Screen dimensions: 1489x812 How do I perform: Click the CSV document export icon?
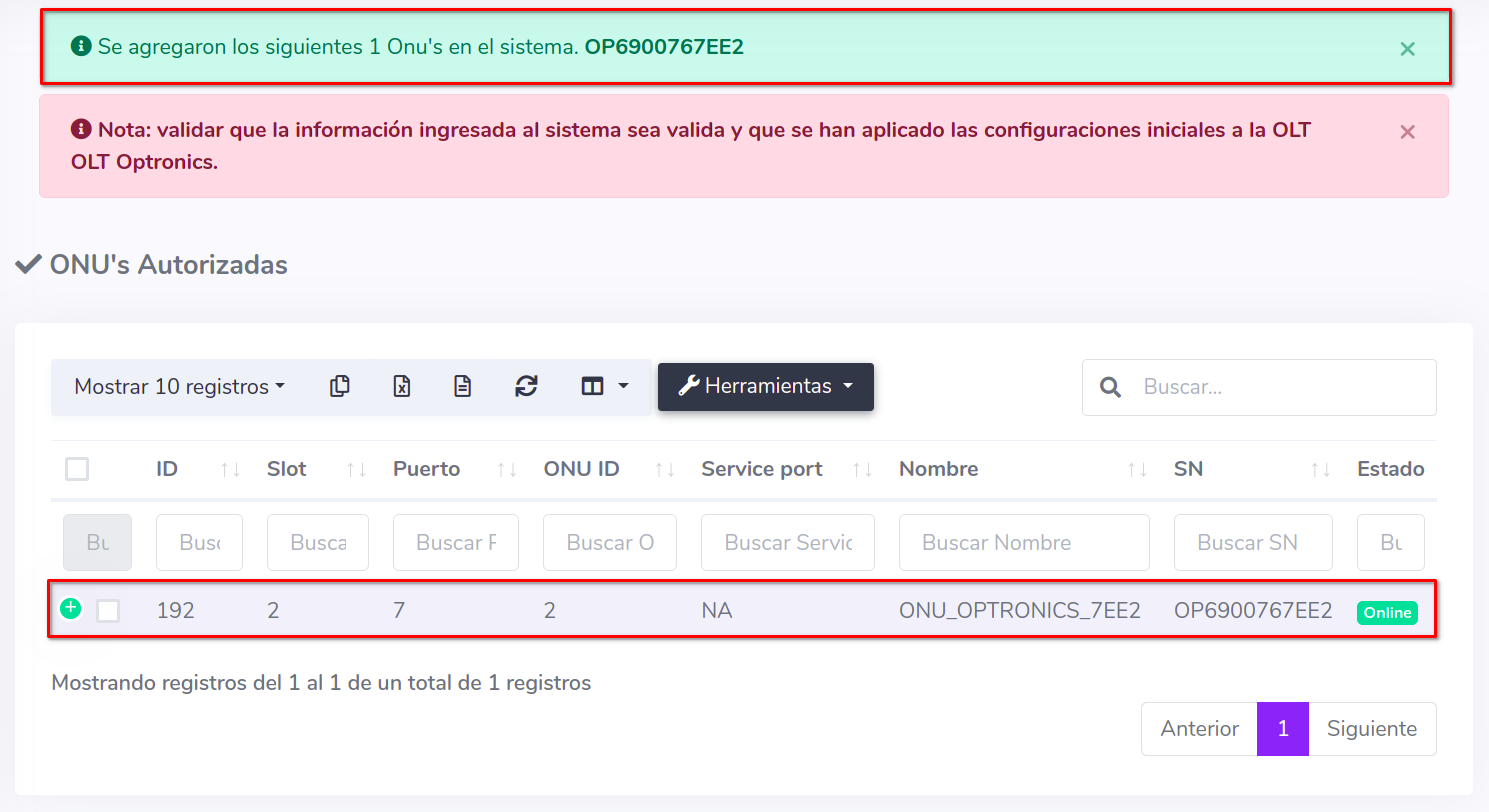[462, 386]
